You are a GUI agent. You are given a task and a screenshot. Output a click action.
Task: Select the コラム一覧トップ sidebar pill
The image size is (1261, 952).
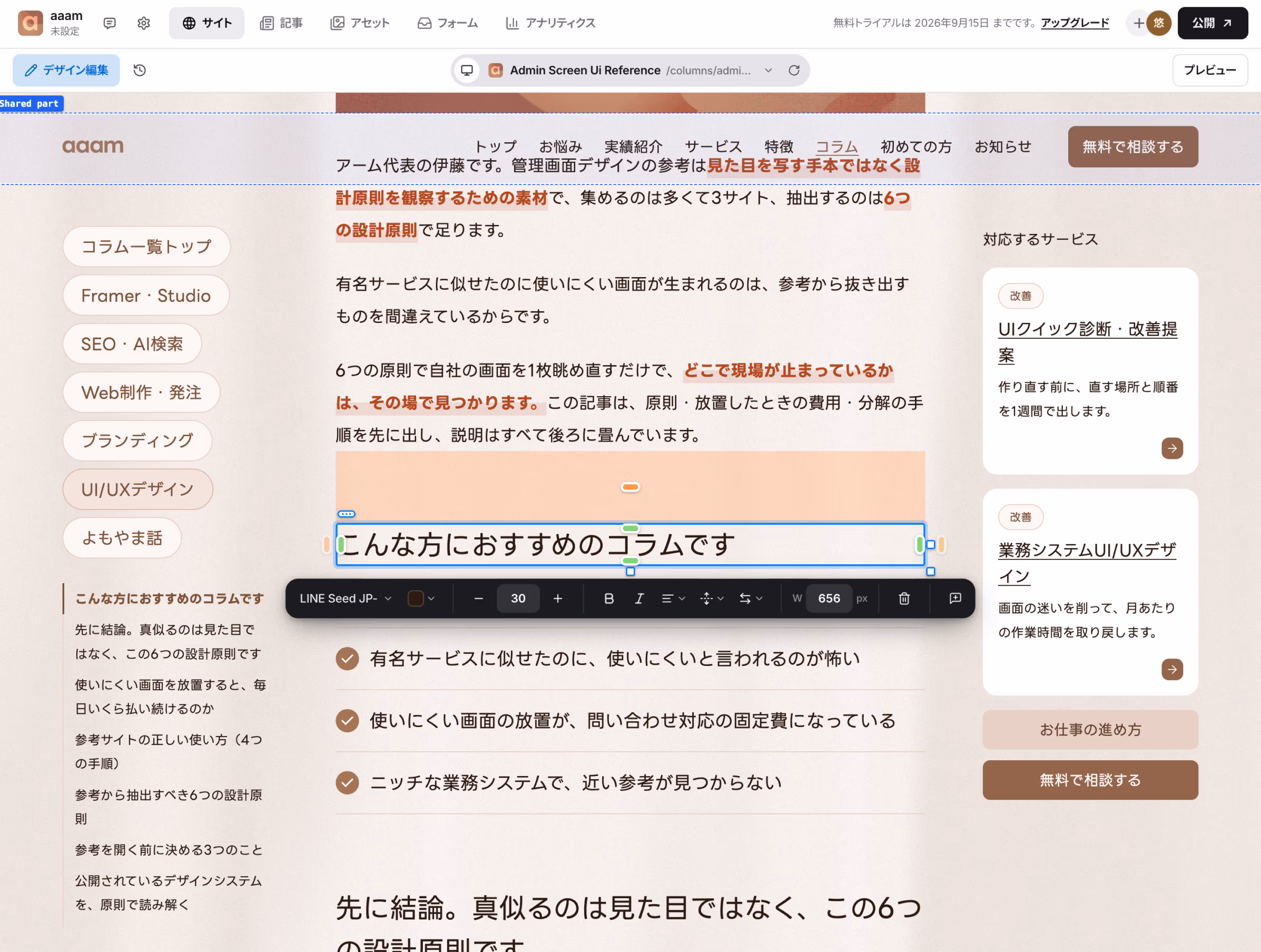(146, 247)
